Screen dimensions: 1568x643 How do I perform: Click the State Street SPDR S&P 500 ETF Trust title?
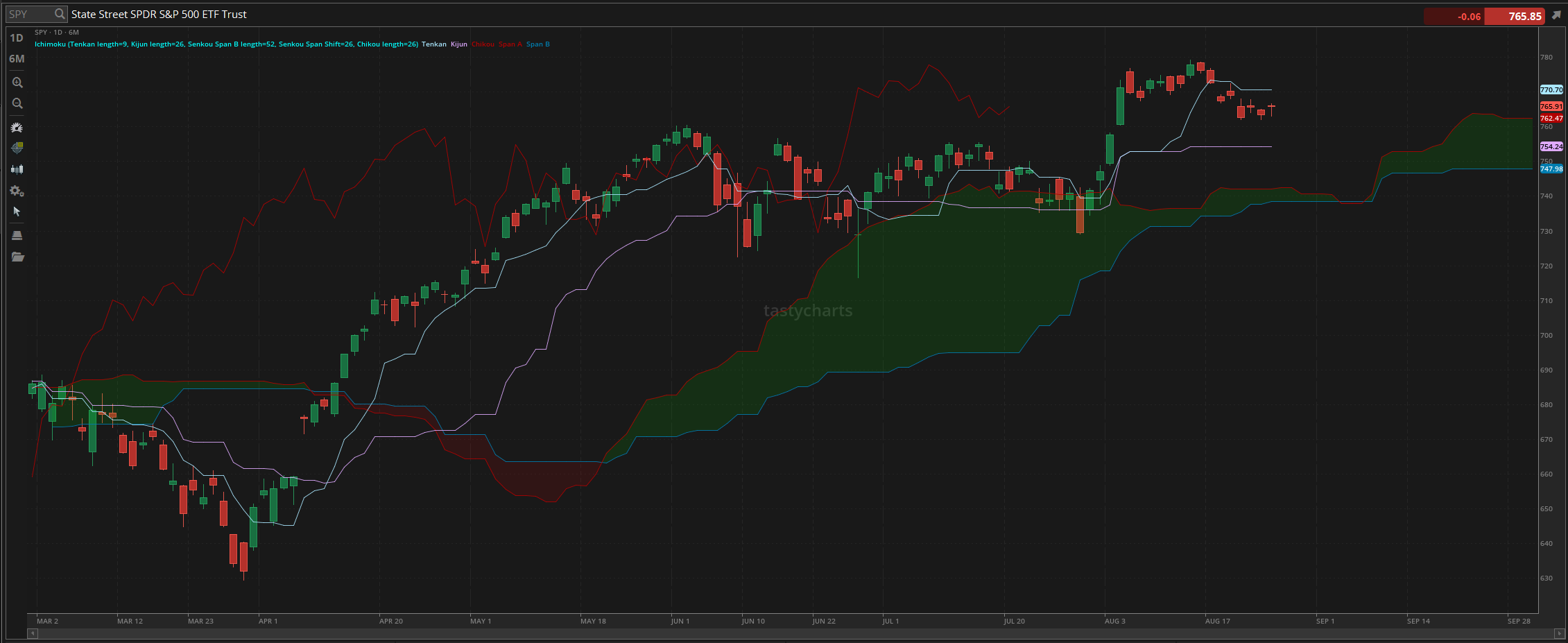pyautogui.click(x=159, y=15)
